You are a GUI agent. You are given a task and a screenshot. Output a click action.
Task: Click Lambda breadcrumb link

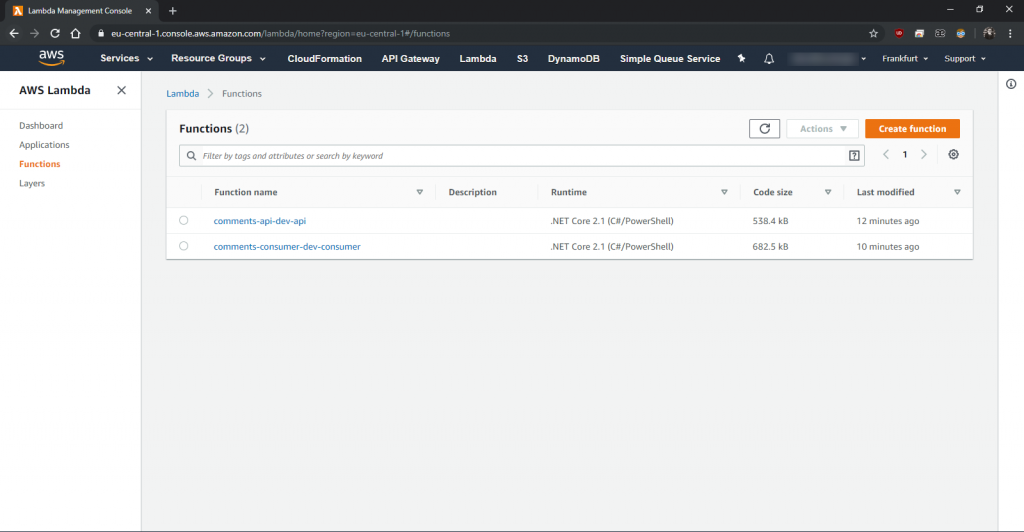[182, 93]
